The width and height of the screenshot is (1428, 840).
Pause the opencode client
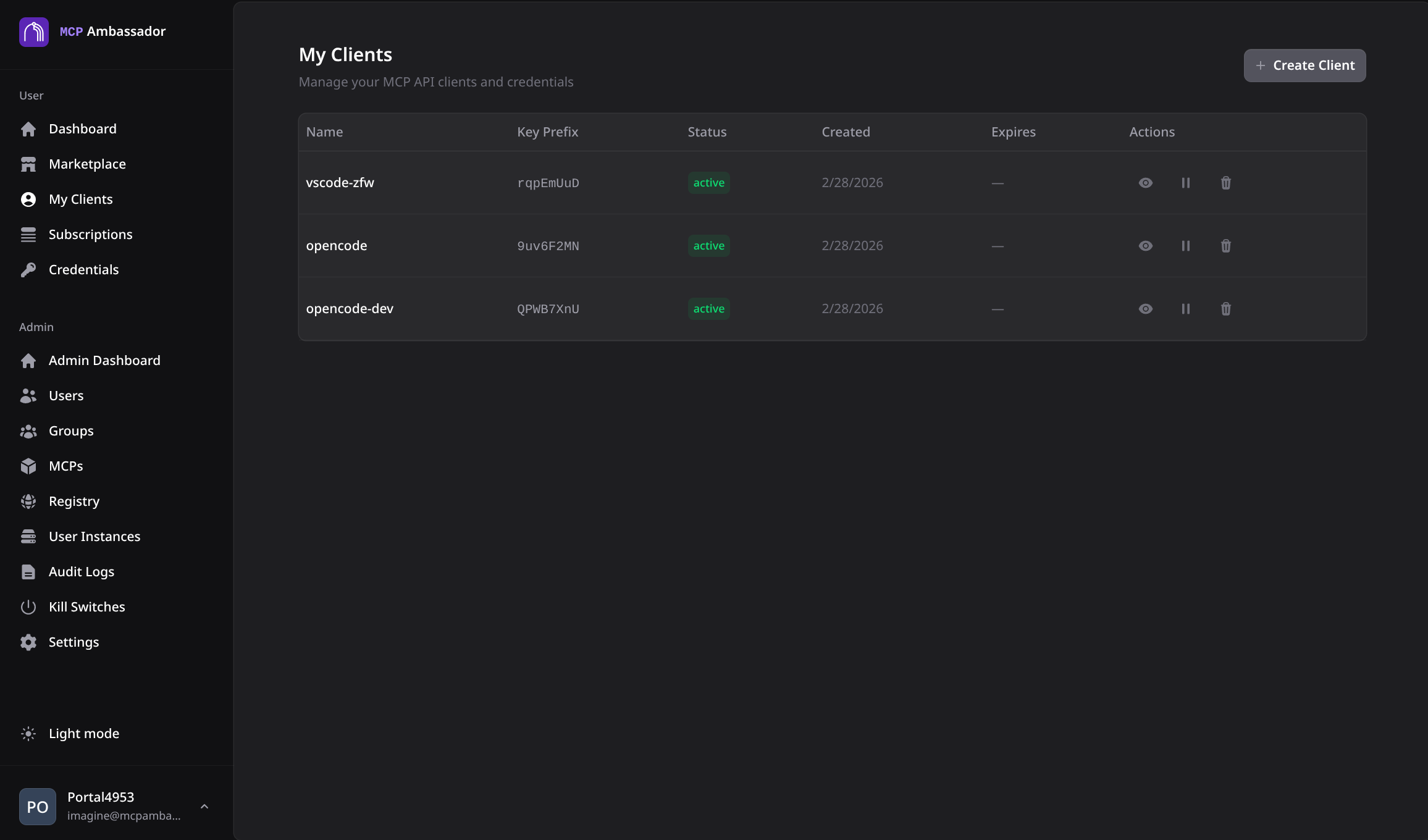click(x=1185, y=246)
